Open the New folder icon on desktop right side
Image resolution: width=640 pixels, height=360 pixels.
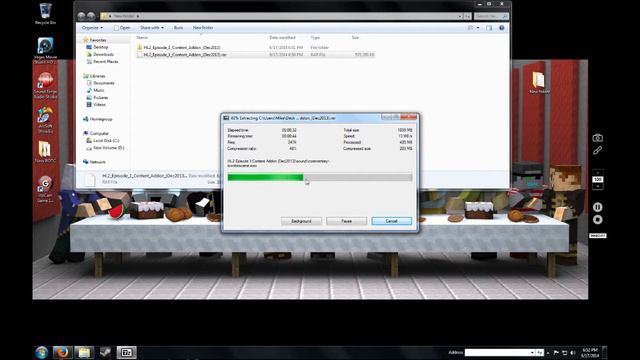(539, 82)
